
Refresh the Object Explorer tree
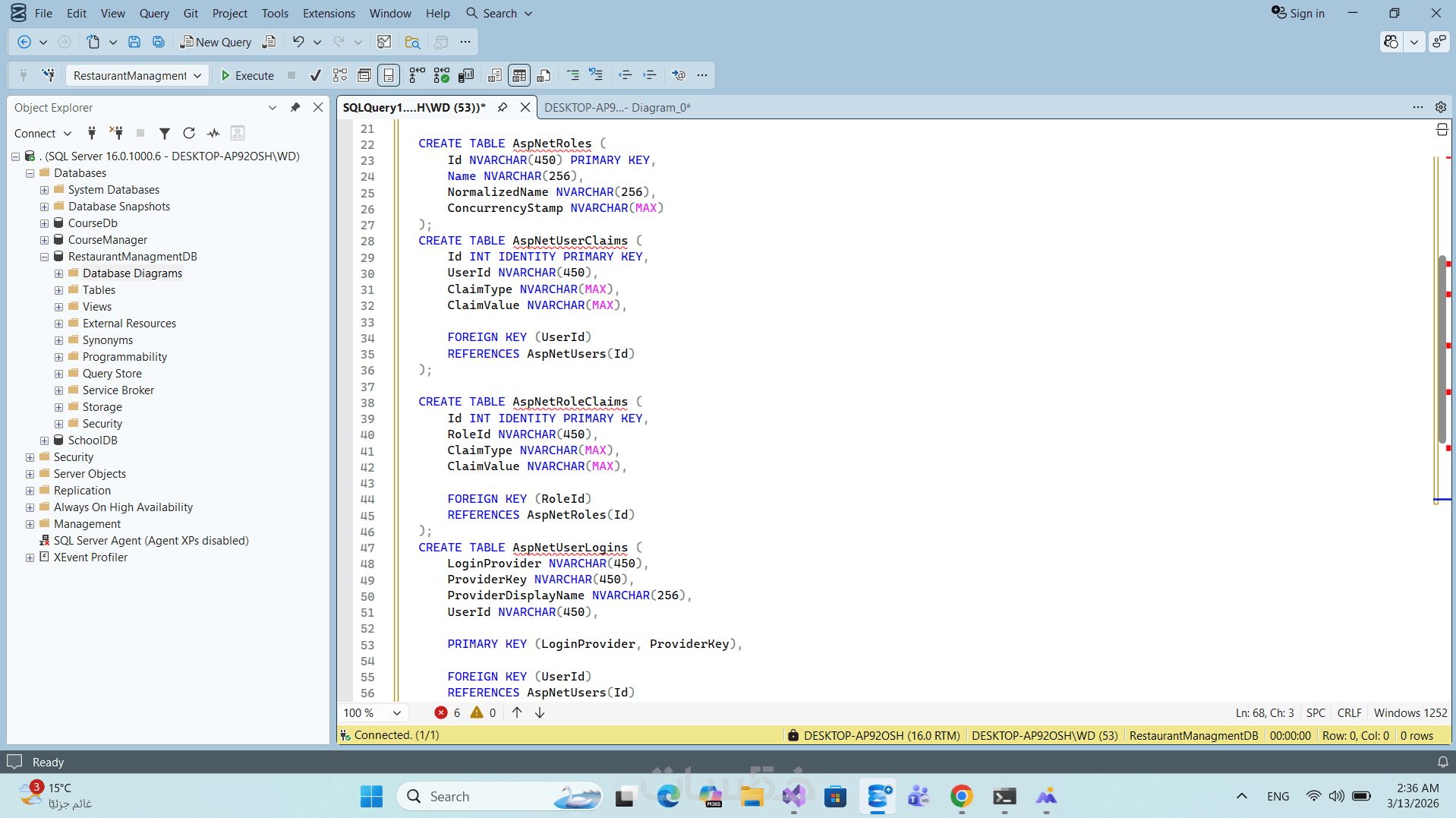pos(189,134)
